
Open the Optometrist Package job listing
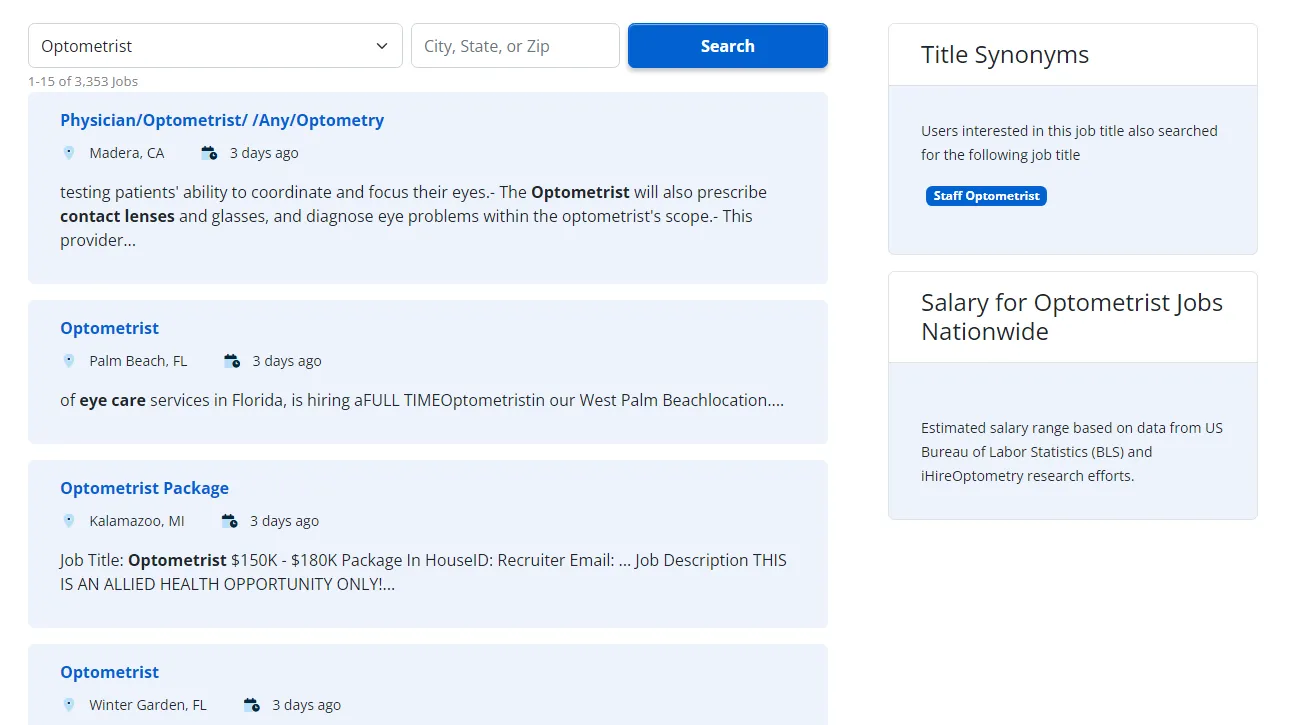145,488
